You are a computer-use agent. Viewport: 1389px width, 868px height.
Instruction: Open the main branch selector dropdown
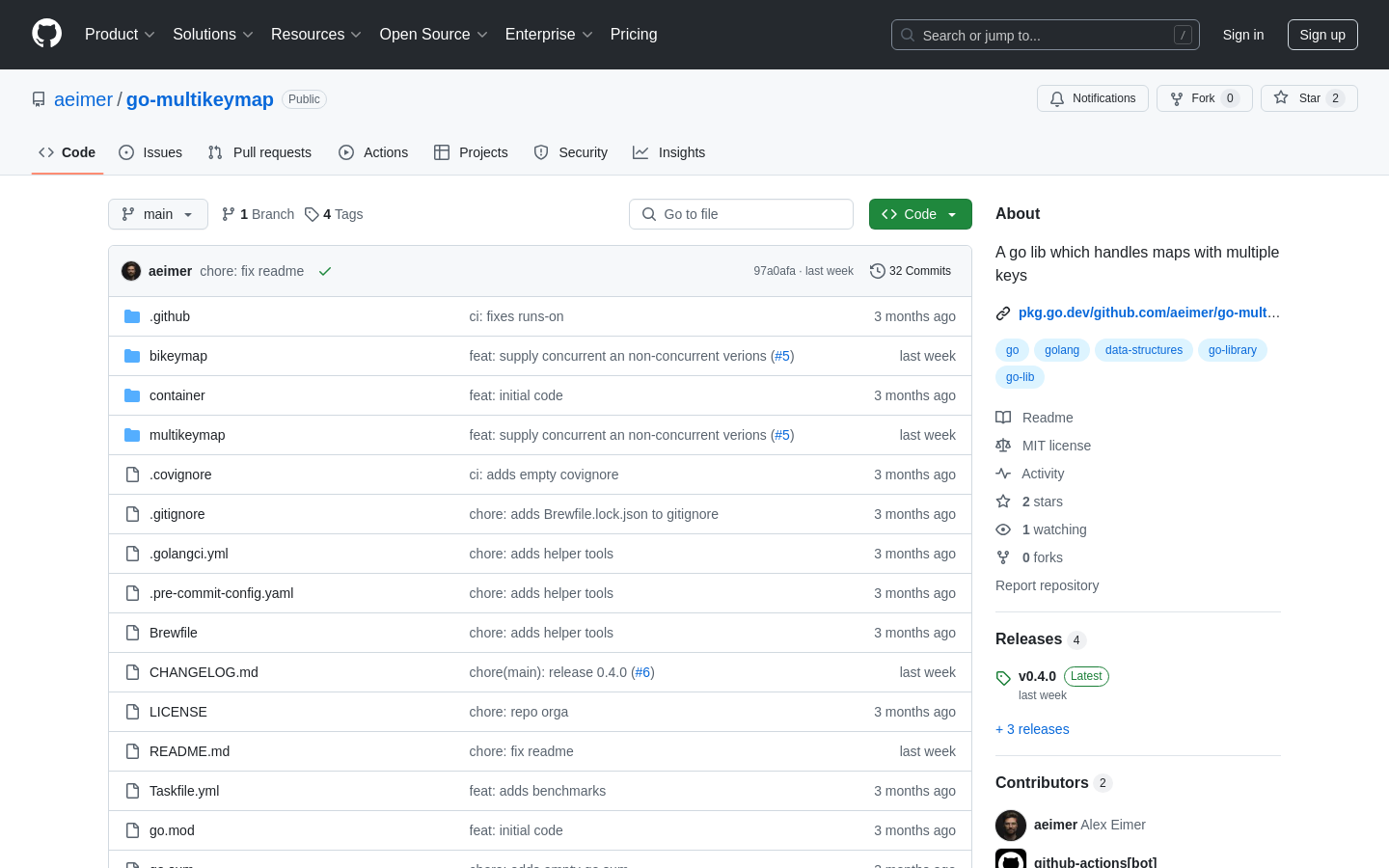[158, 214]
